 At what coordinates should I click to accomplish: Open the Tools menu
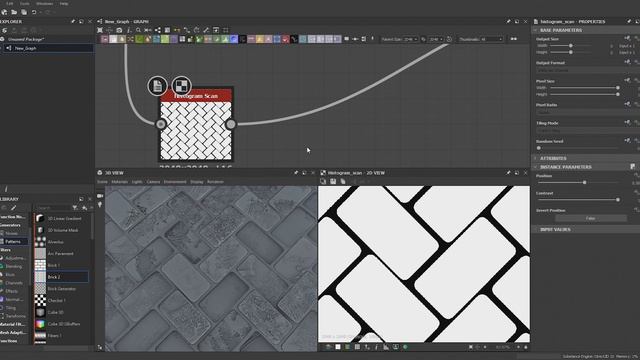tap(25, 4)
